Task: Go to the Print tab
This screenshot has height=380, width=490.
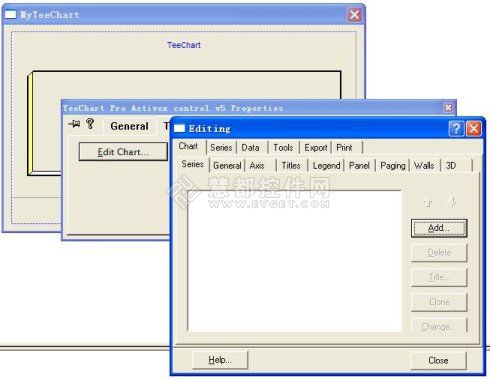Action: tap(344, 148)
